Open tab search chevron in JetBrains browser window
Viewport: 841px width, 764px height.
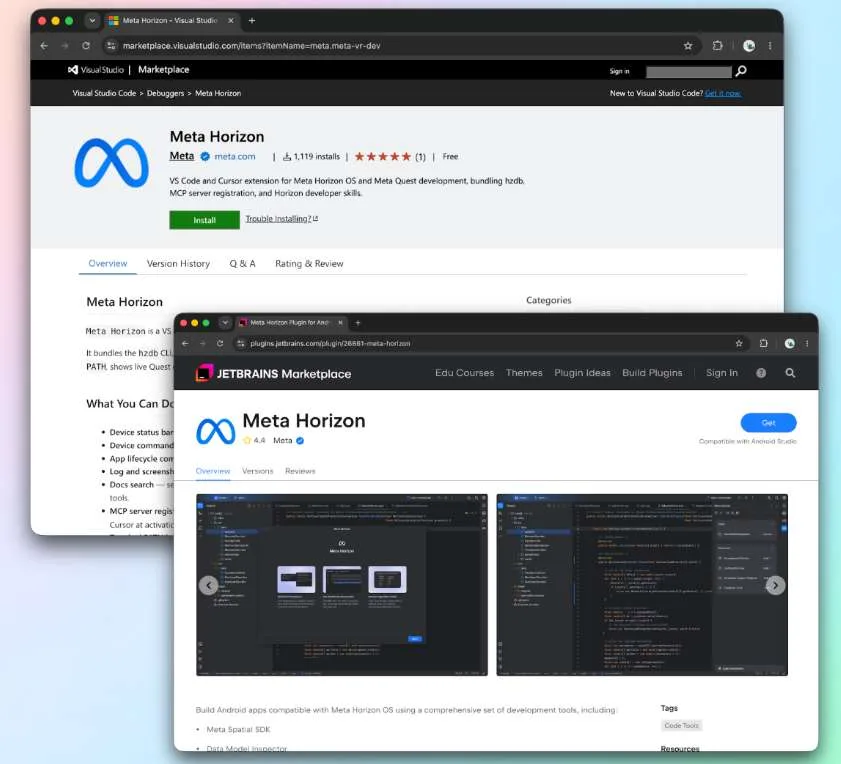pos(225,322)
